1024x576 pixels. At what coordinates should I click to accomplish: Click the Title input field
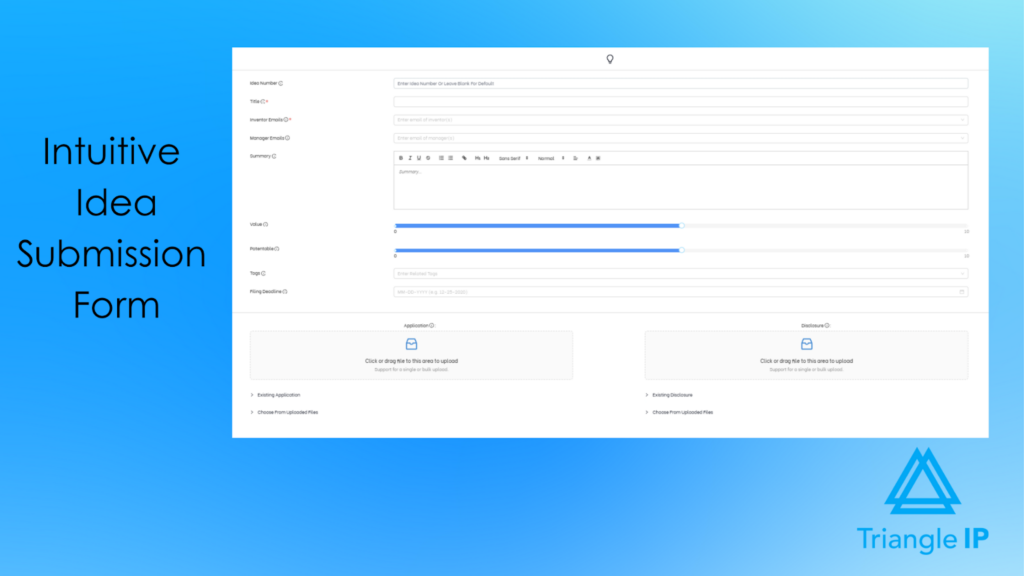[x=680, y=102]
